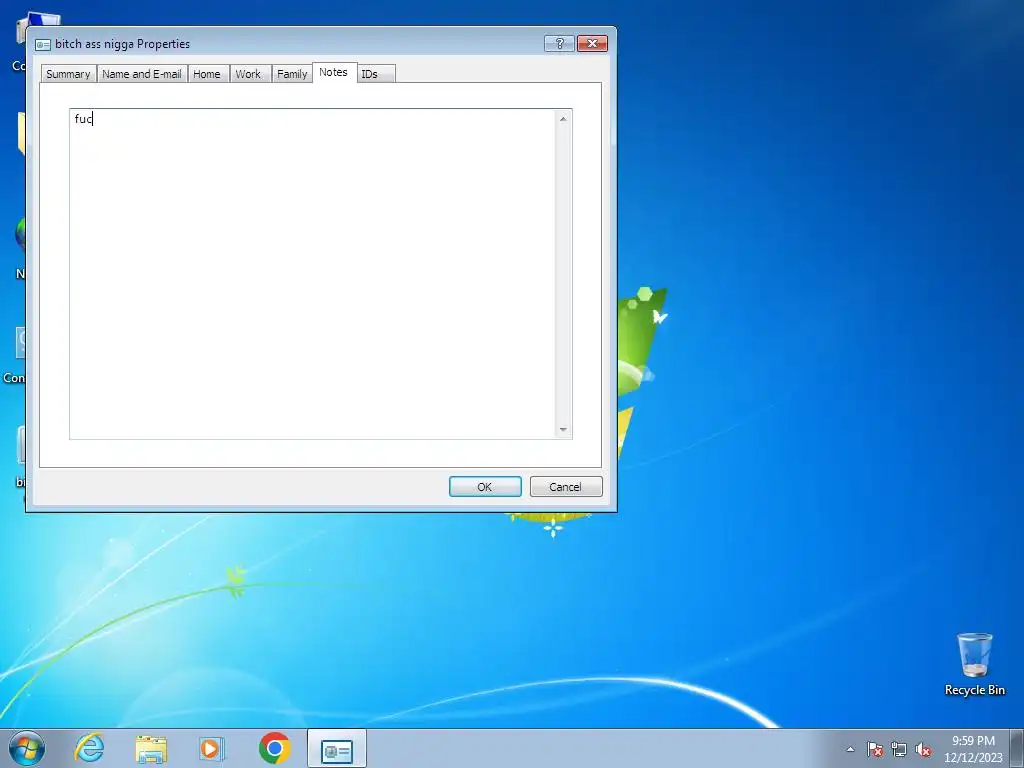
Task: Go to the Work tab
Action: (x=248, y=74)
